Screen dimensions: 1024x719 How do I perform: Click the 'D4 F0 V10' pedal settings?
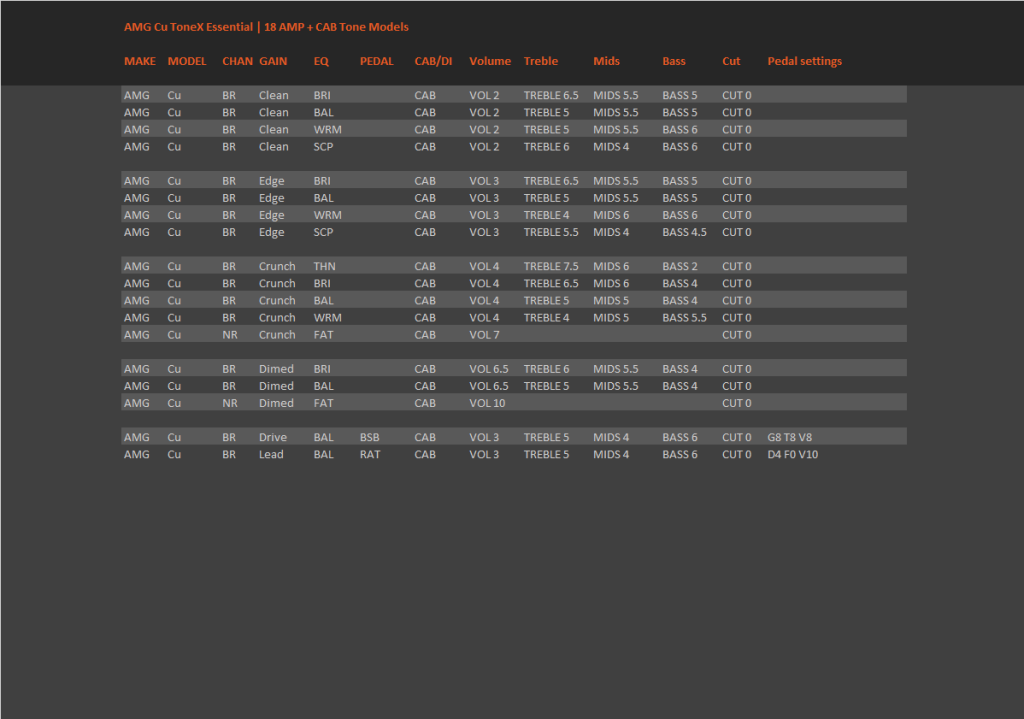(793, 454)
